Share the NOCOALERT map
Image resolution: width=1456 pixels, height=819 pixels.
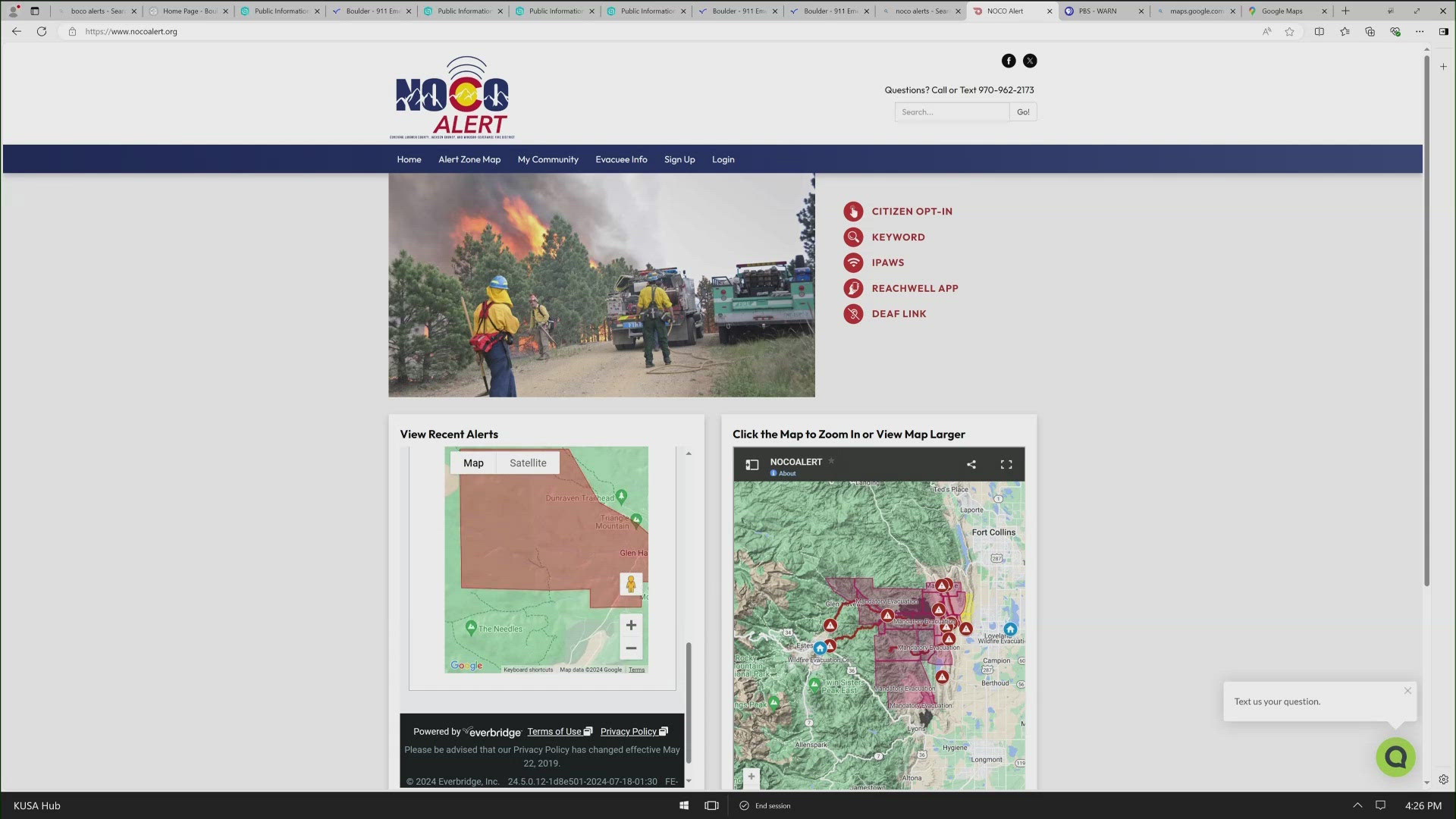971,463
